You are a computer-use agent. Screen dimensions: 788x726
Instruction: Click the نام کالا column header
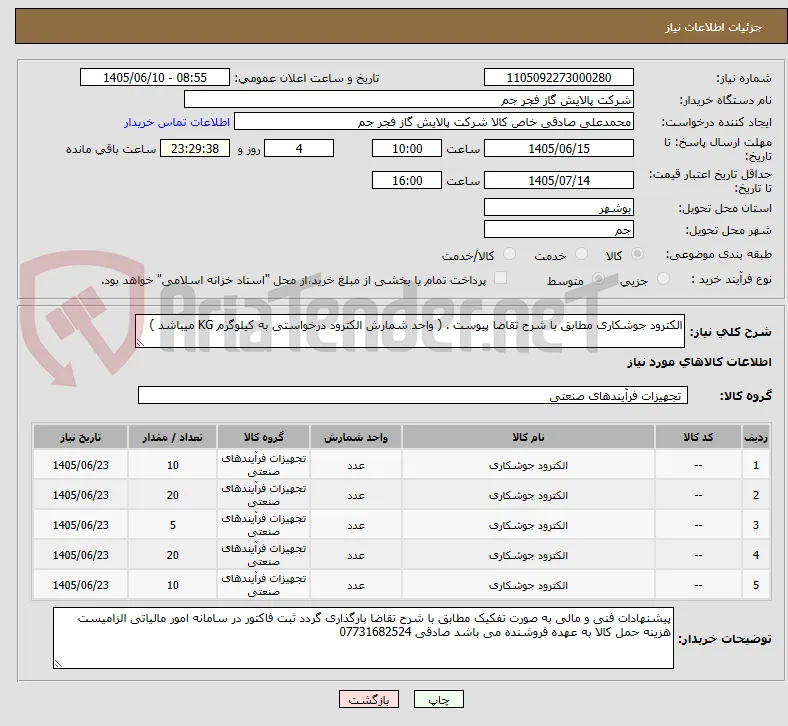pyautogui.click(x=528, y=437)
